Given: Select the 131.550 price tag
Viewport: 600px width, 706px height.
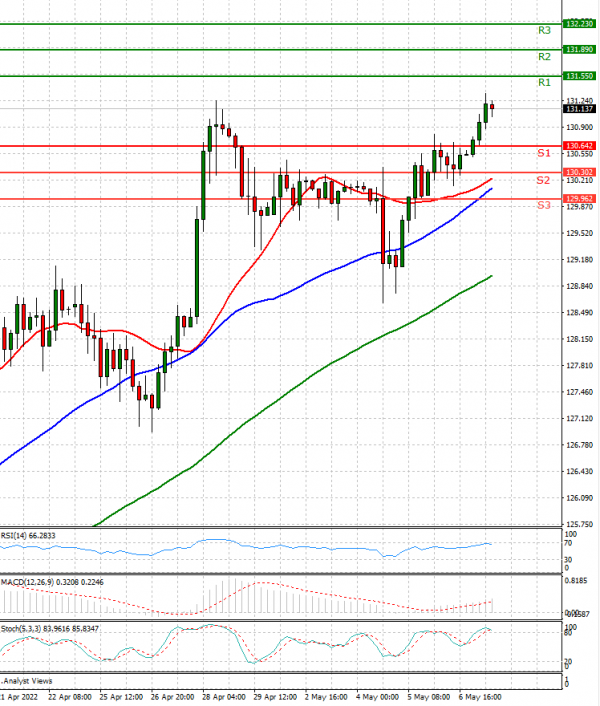Looking at the screenshot, I should (579, 76).
